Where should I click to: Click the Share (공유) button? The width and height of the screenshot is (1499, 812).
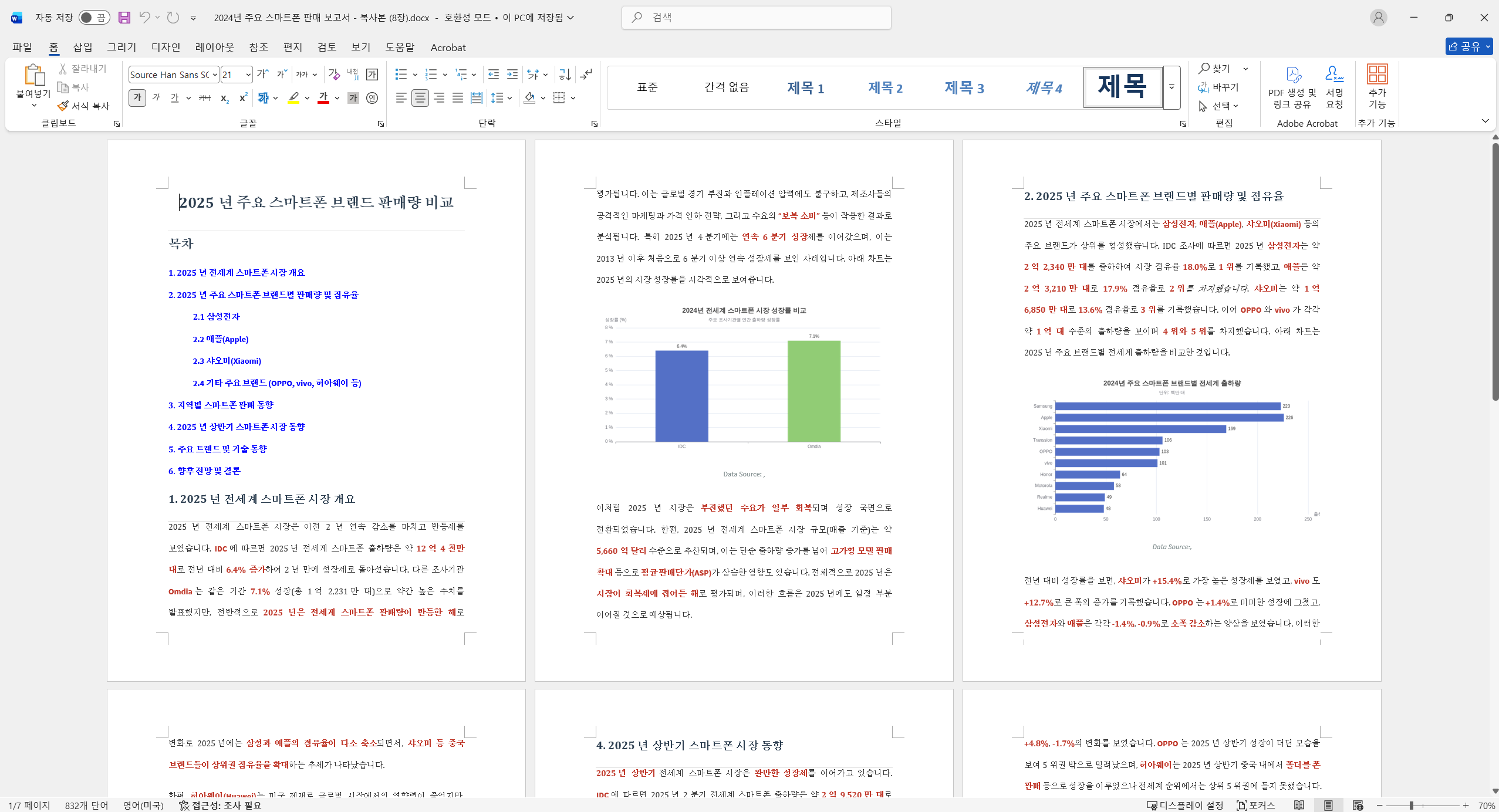click(x=1468, y=46)
